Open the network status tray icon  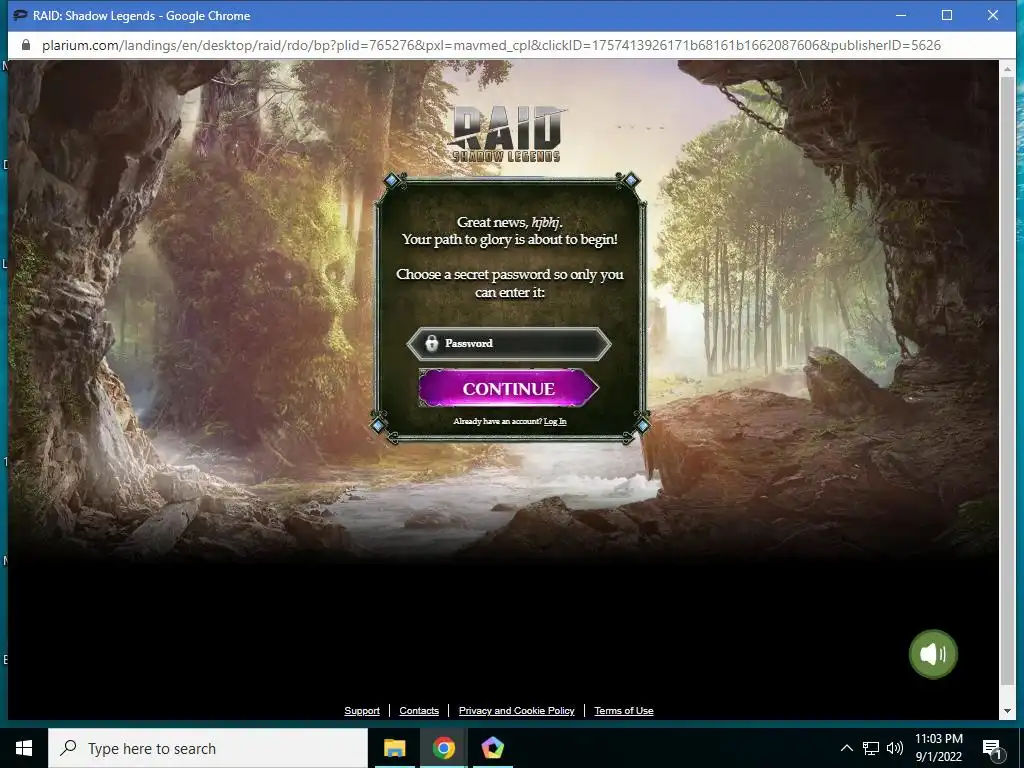click(x=871, y=748)
